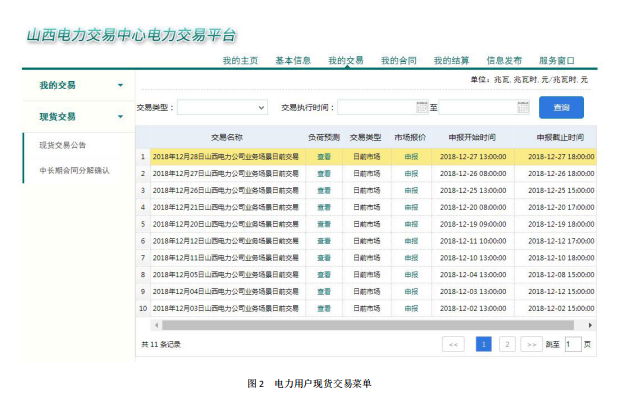Viewport: 639px width, 409px height.
Task: Click the previous page double-arrow button
Action: tap(453, 344)
